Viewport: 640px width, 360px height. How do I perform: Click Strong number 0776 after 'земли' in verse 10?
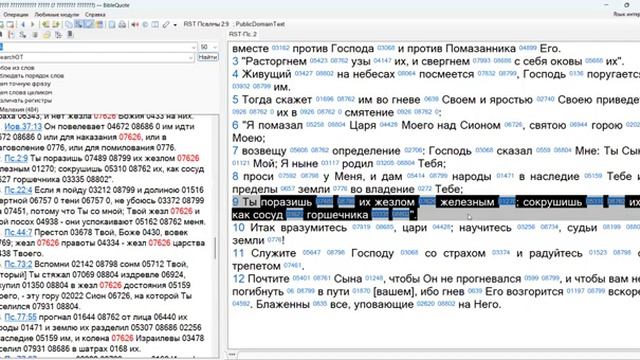[275, 240]
